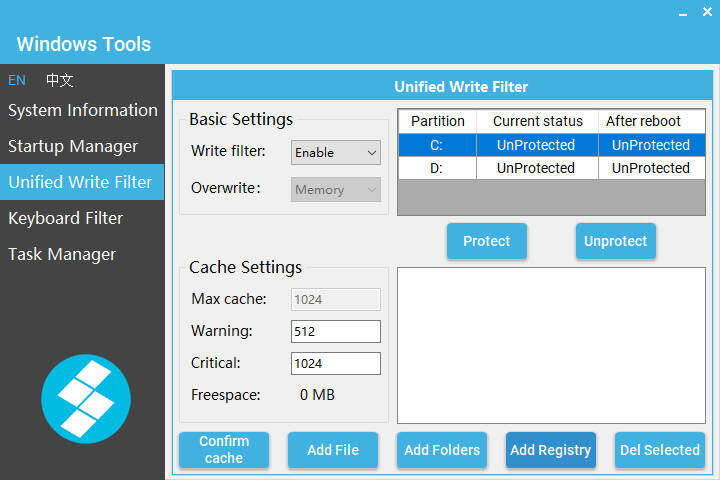Click D: current status UnProtected cell
720x480 pixels.
click(x=537, y=168)
